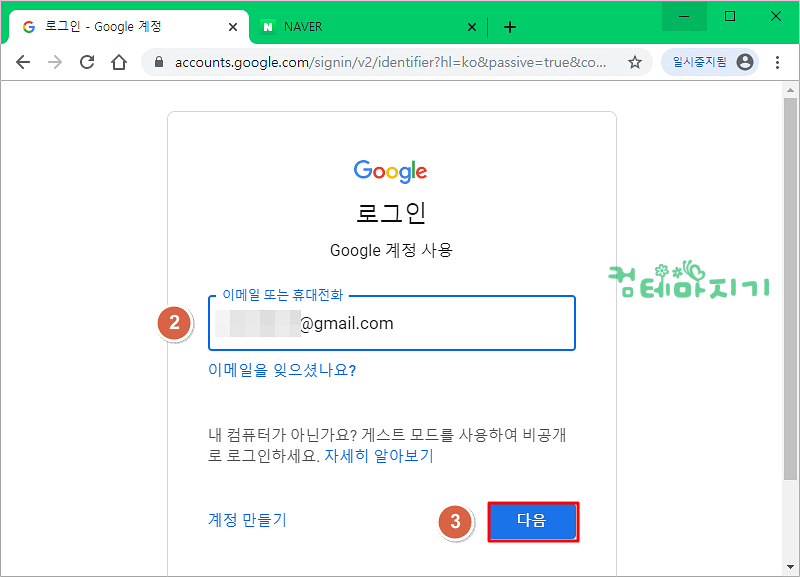Close the Chrome window
The image size is (800, 577).
(x=776, y=16)
